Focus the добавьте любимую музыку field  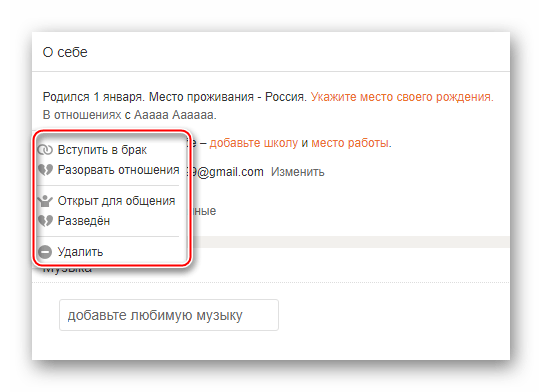pos(169,315)
